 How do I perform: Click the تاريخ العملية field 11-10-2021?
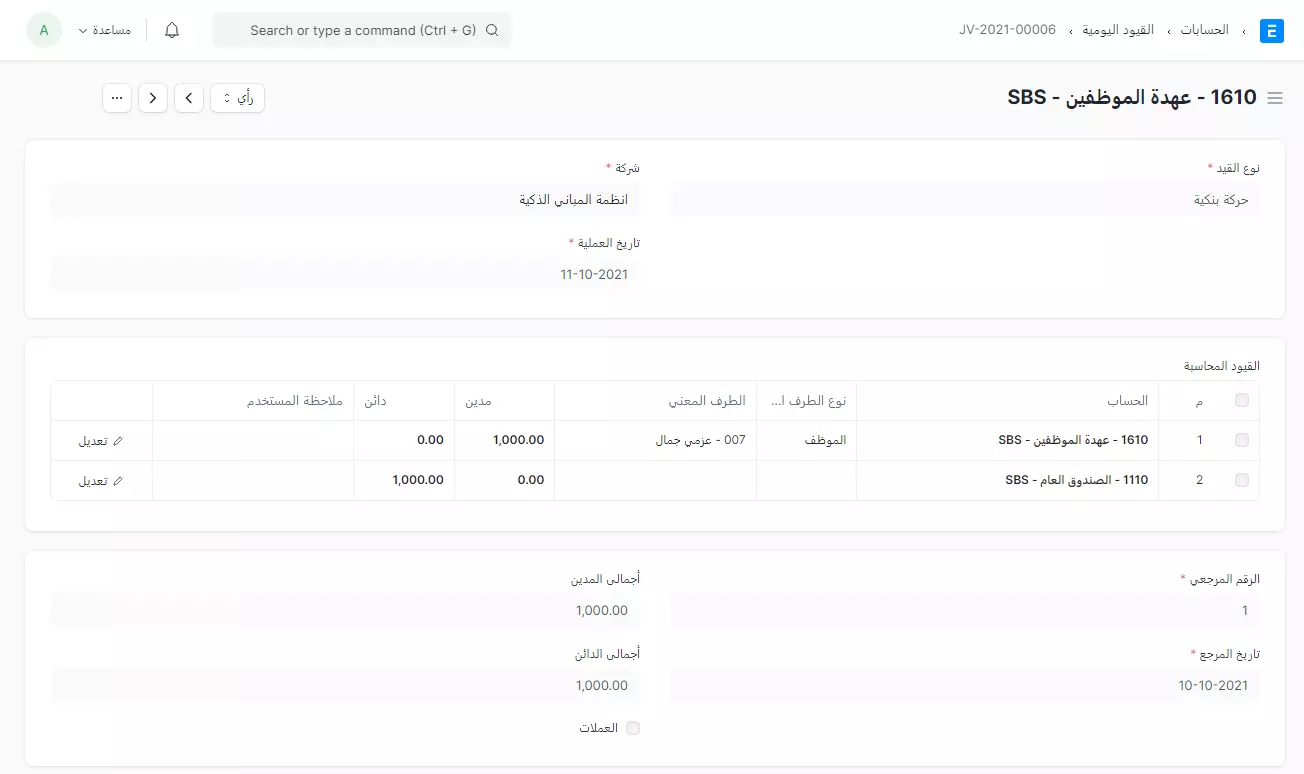click(x=345, y=274)
